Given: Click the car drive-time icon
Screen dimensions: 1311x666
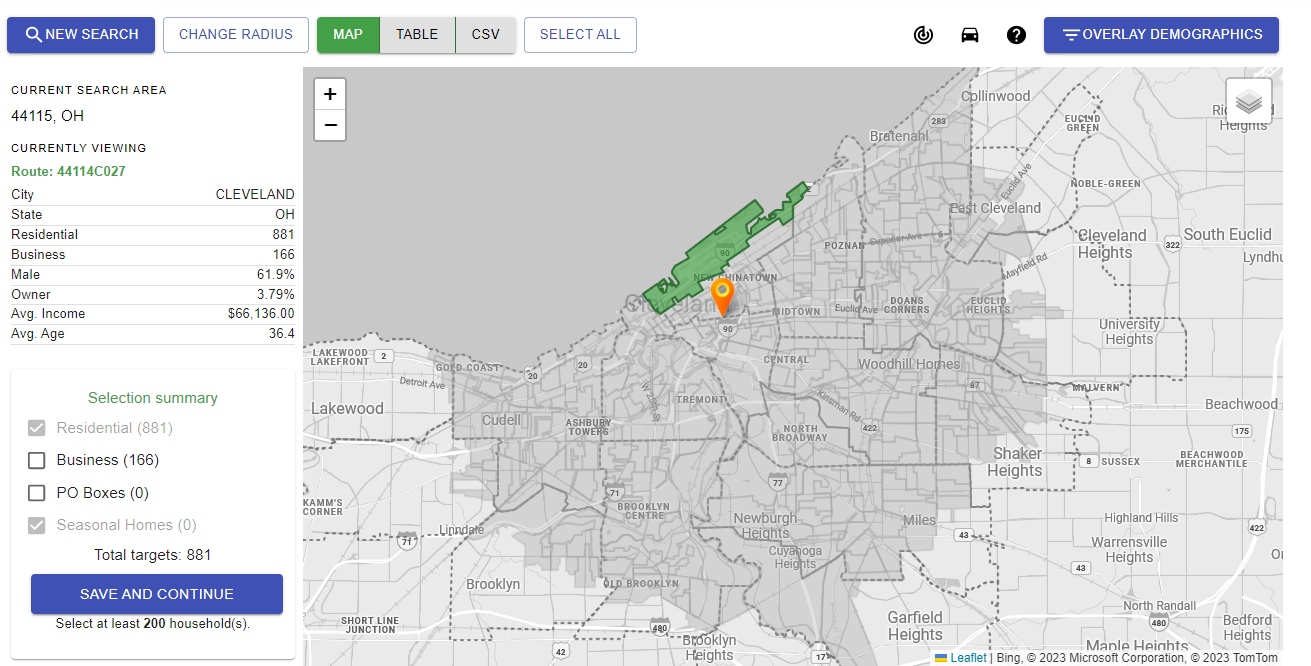Looking at the screenshot, I should (970, 35).
